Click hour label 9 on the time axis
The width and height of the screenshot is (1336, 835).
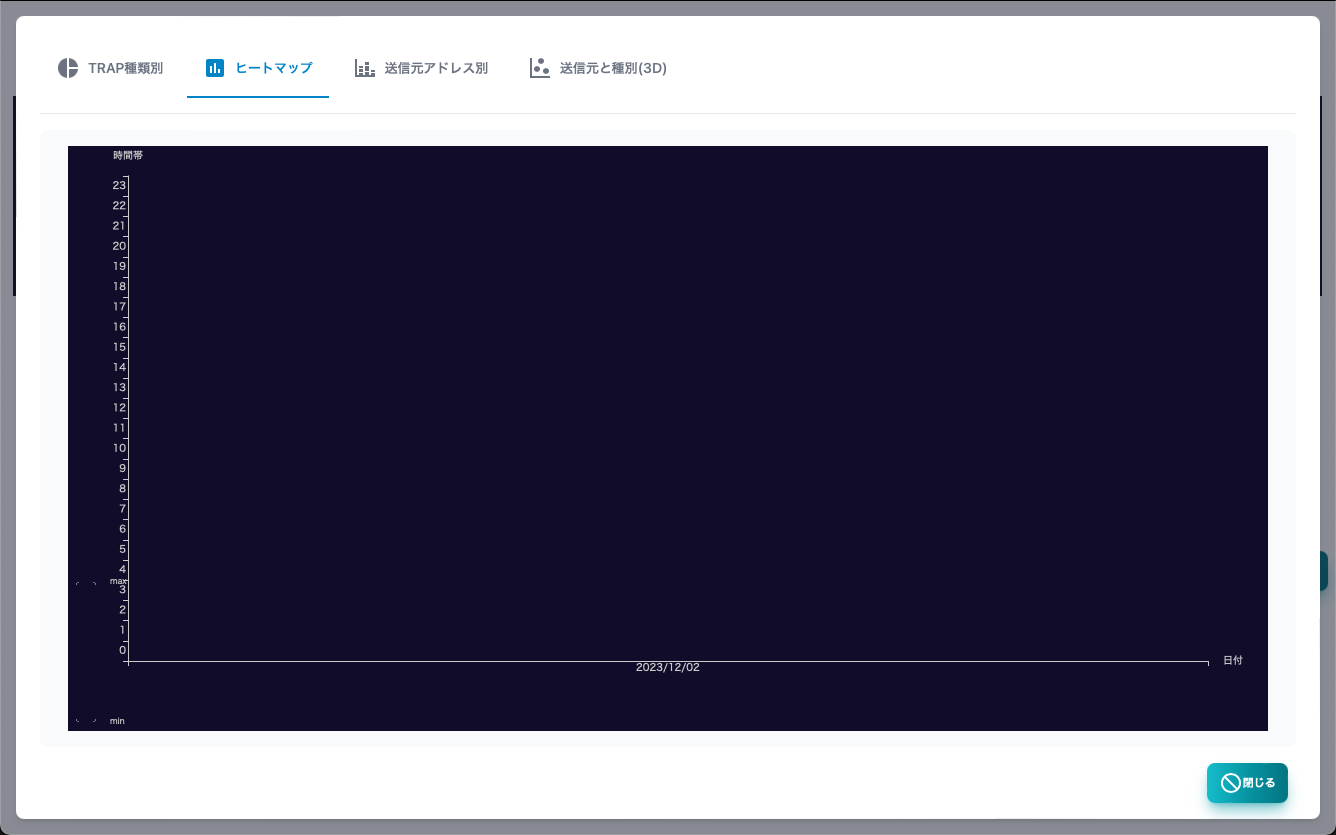coord(122,468)
